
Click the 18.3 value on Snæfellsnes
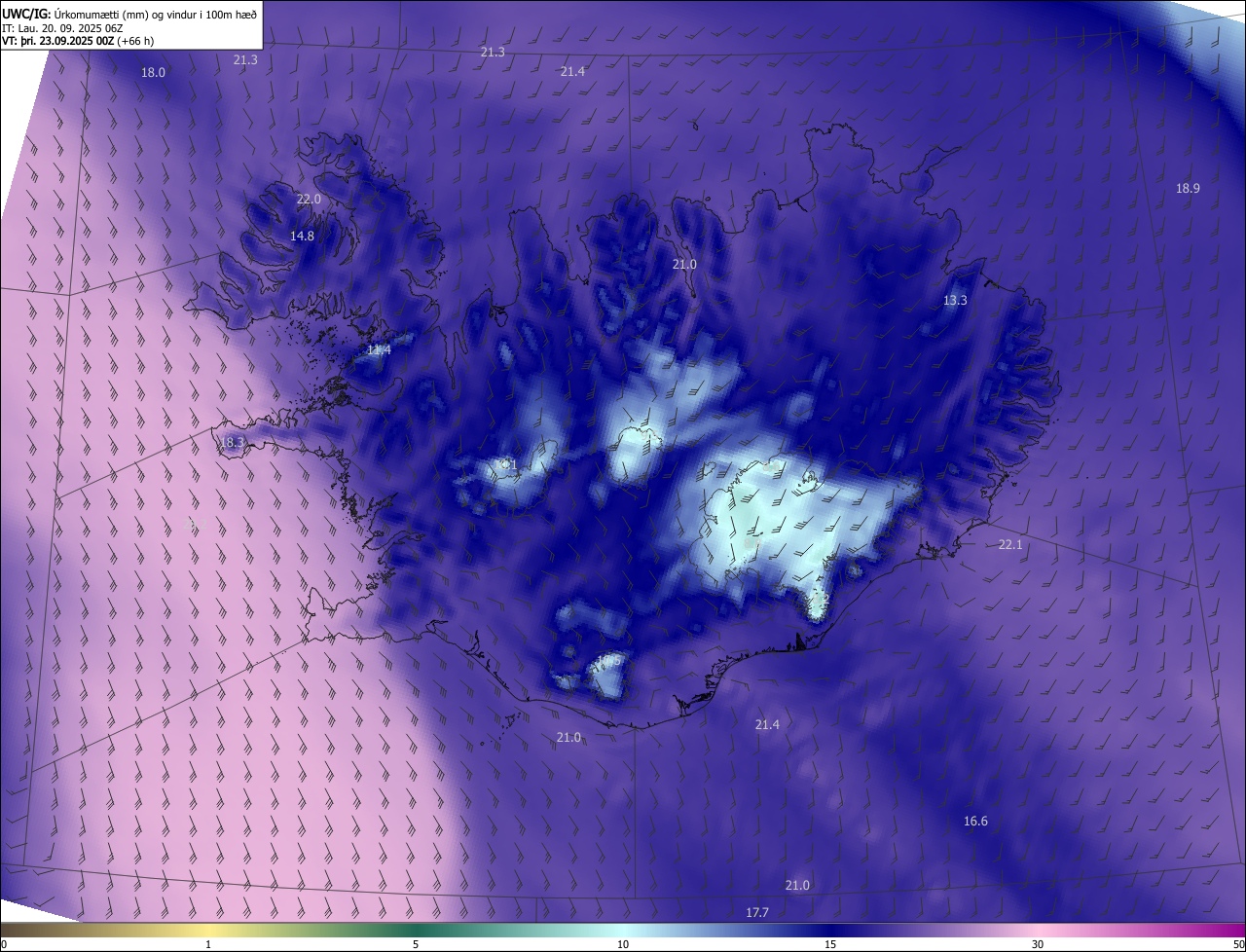pos(232,442)
